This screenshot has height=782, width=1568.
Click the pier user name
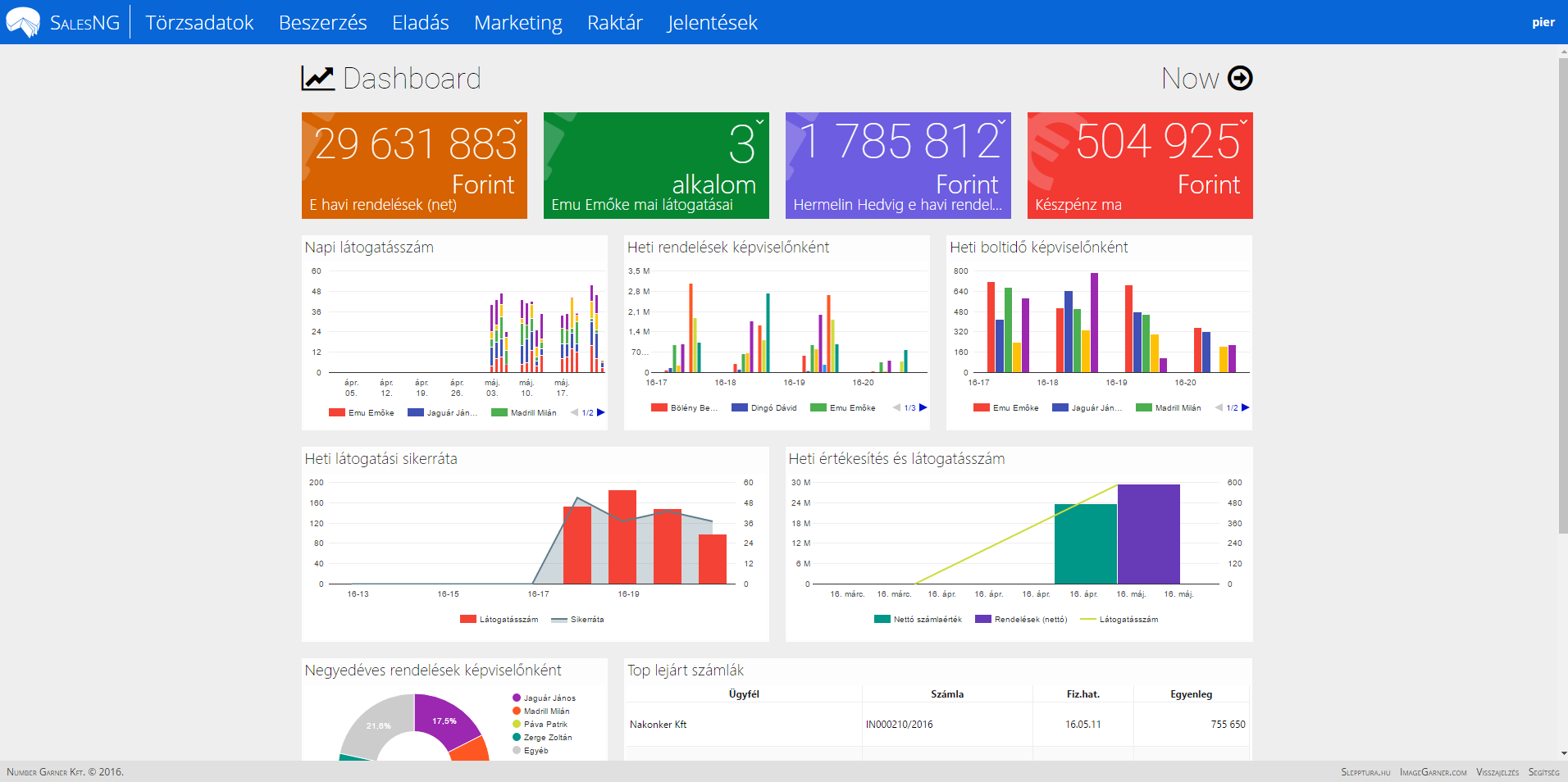[1543, 22]
